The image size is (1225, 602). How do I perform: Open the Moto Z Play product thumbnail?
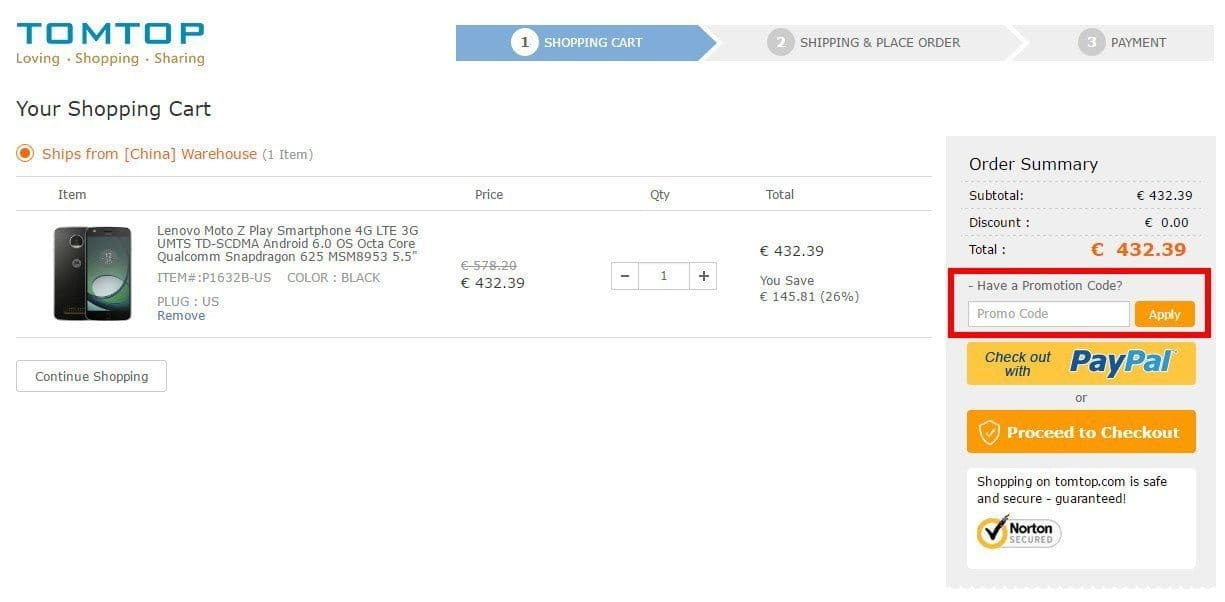pos(92,273)
